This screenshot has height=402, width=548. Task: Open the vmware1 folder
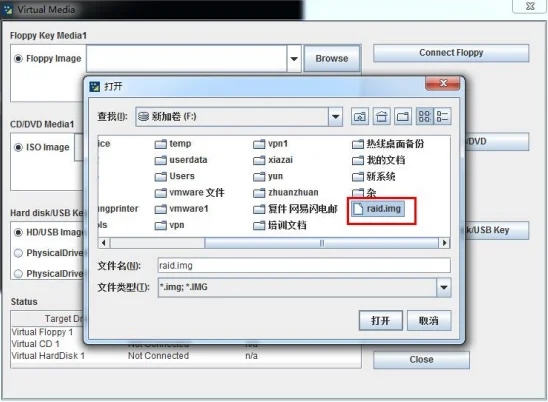coord(182,209)
